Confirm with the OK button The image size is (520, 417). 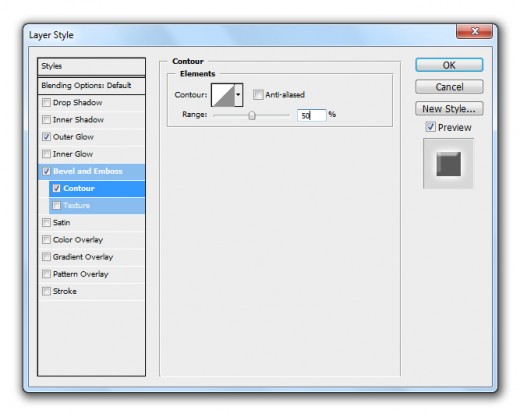pyautogui.click(x=449, y=65)
